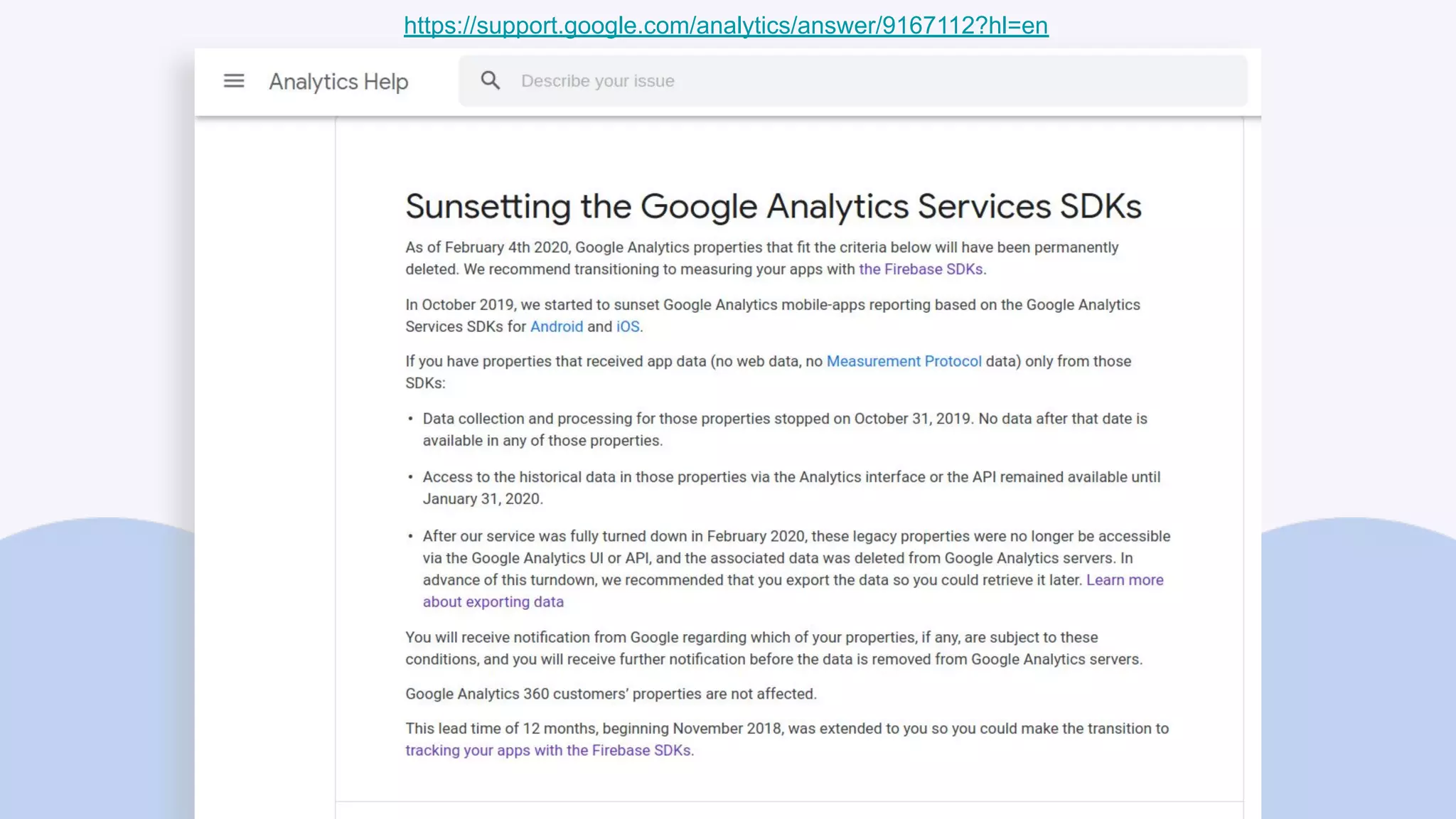Focus the 'Describe your issue' search field
1456x819 pixels.
click(x=853, y=81)
